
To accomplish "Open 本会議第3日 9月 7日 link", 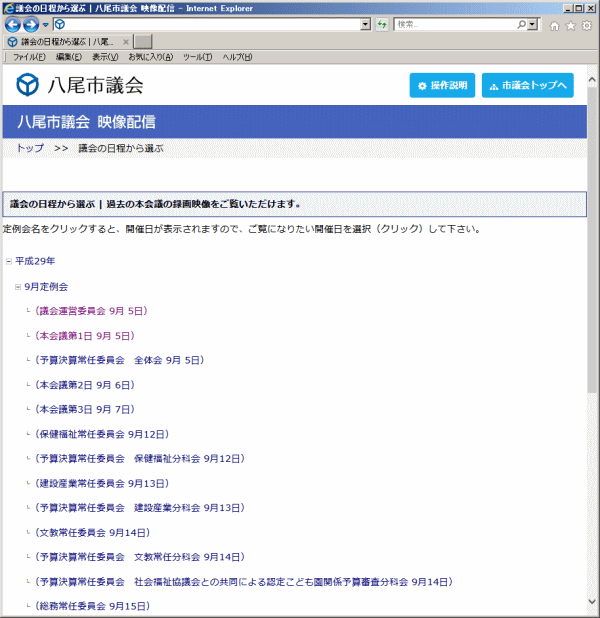I will 85,410.
